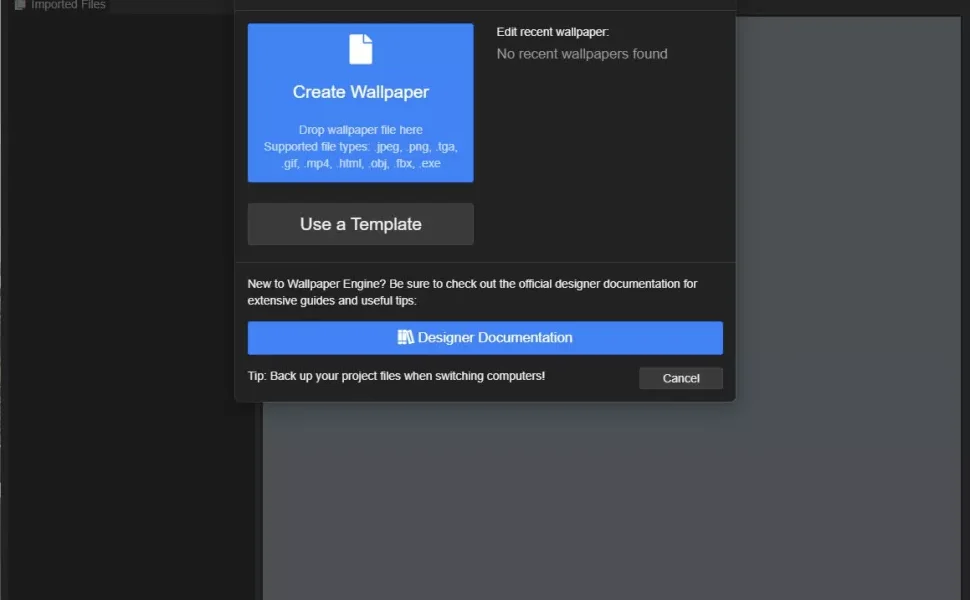Click the backup project files tip text
Viewport: 970px width, 600px height.
coord(396,376)
